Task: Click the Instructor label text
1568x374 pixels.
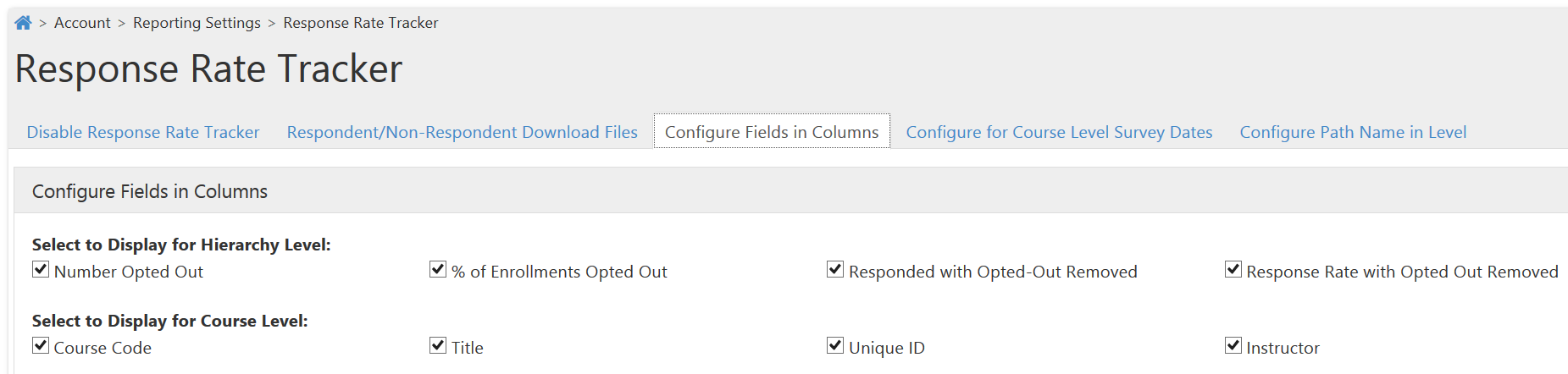Action: (x=1283, y=348)
